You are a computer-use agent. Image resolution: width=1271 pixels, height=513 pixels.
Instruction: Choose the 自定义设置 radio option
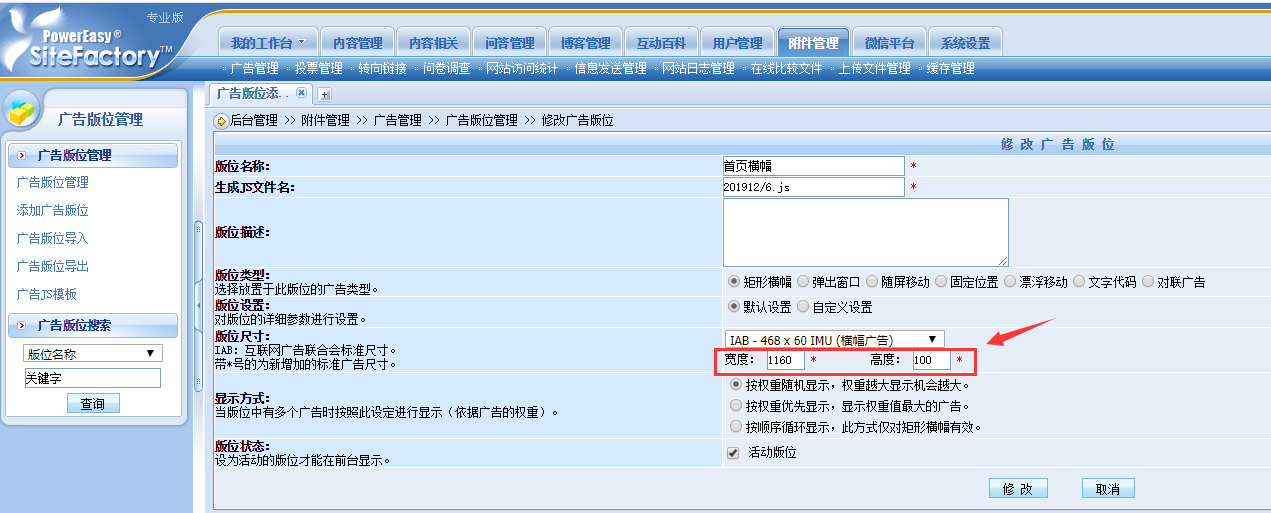click(803, 307)
